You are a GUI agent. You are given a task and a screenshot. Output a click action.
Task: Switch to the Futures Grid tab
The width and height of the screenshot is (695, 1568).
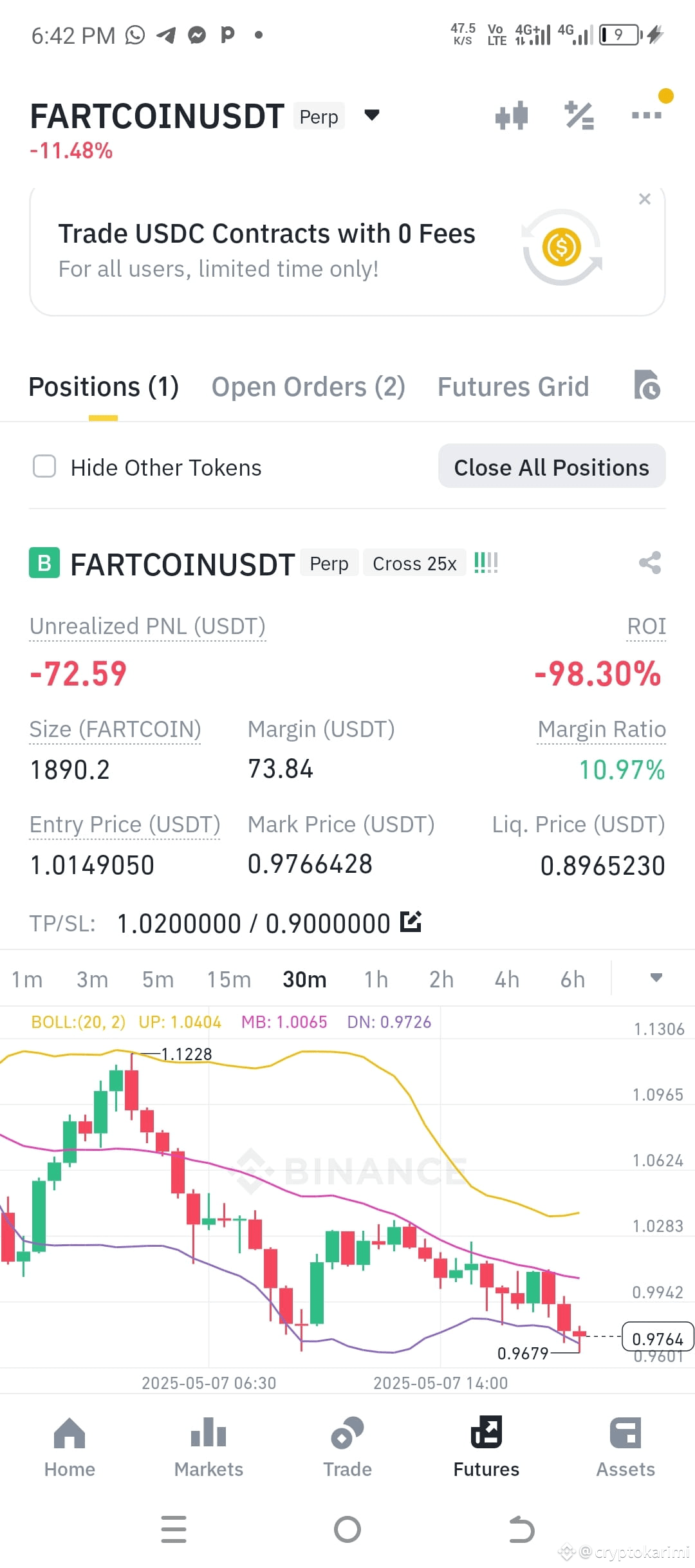513,387
